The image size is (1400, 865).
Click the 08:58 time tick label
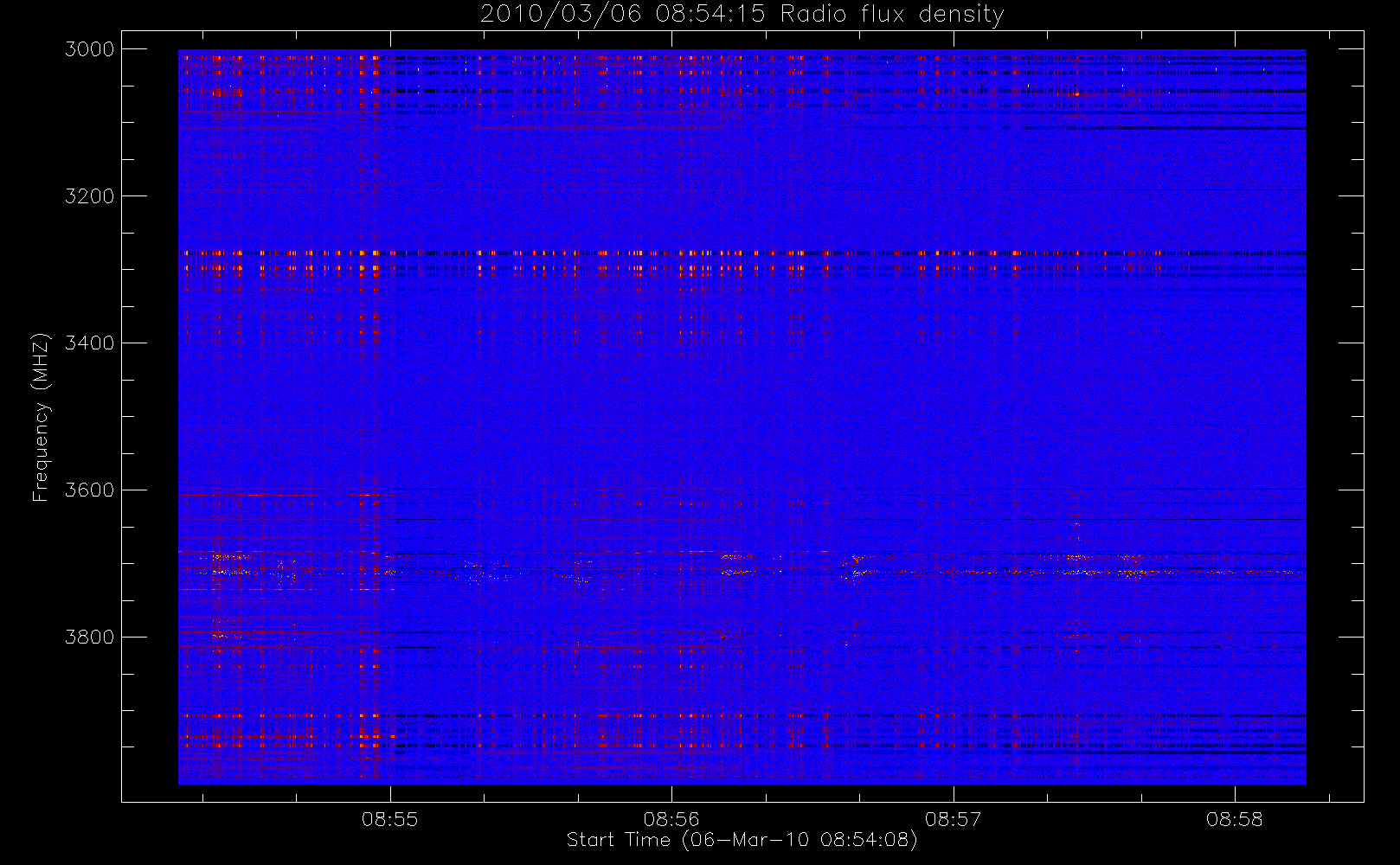pos(1235,819)
